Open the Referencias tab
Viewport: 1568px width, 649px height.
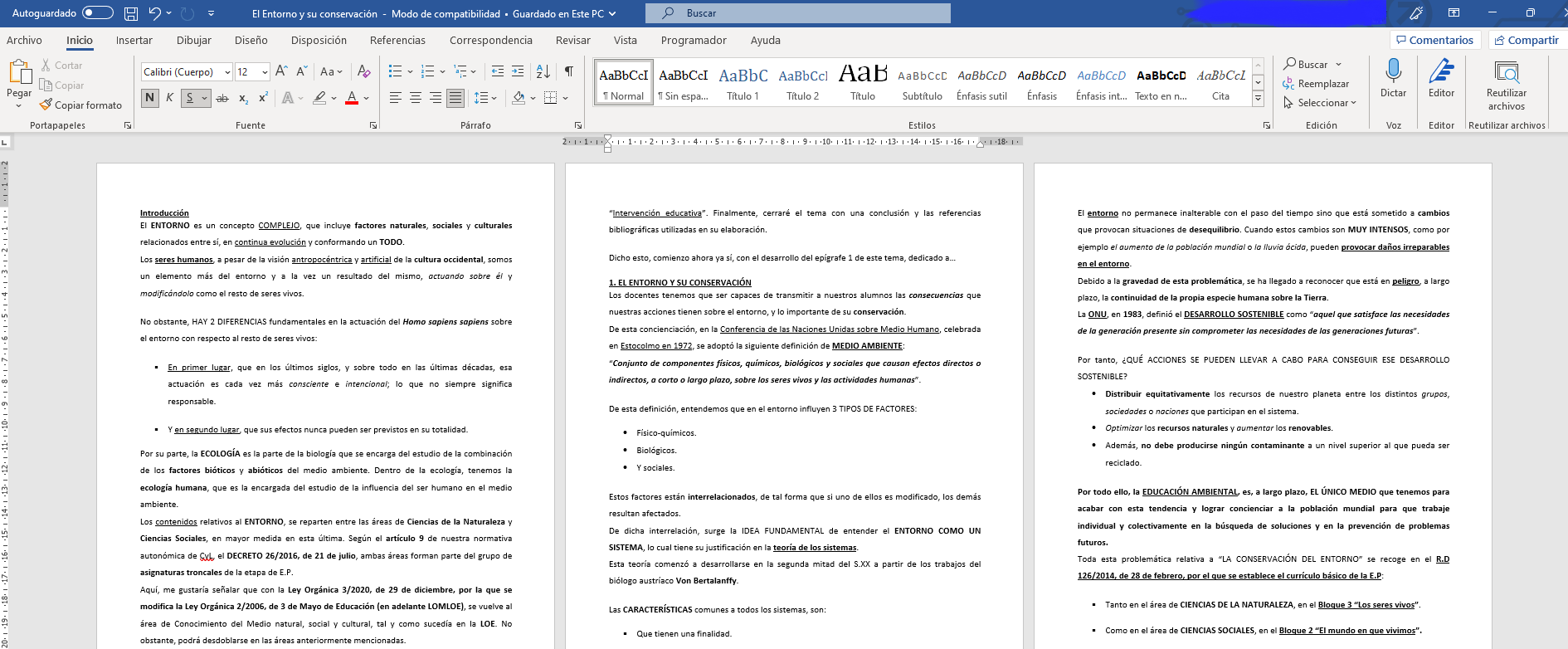point(397,40)
